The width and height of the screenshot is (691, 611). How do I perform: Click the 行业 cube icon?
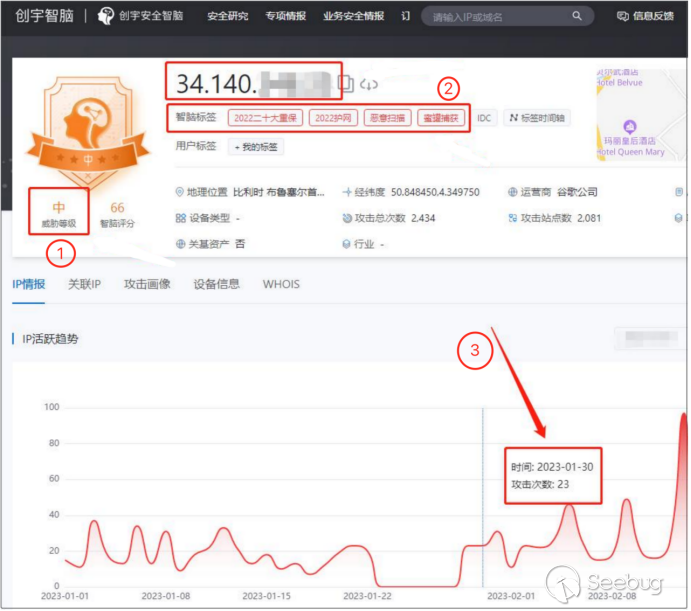tap(348, 245)
